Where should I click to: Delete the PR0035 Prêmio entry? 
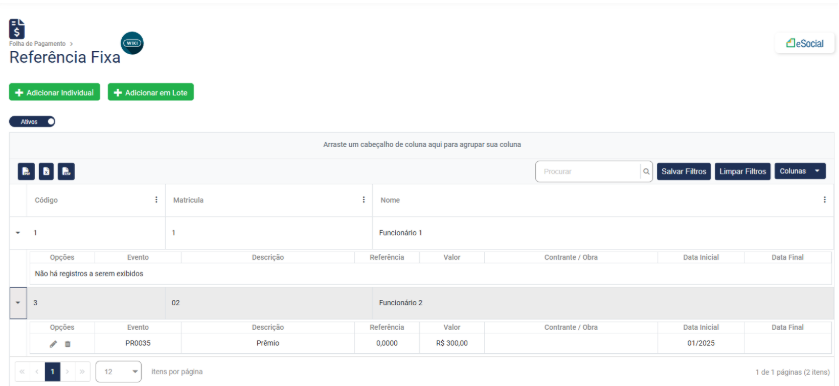(x=67, y=344)
